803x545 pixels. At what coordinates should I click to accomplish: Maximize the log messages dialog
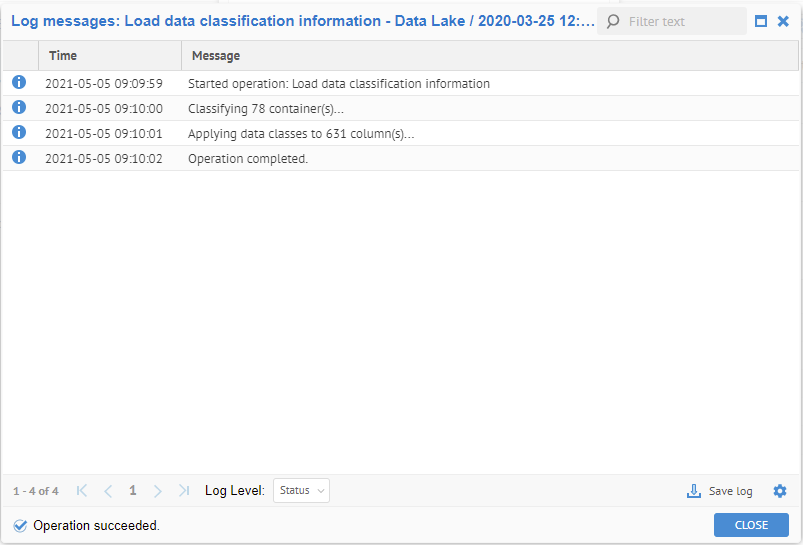[x=761, y=21]
